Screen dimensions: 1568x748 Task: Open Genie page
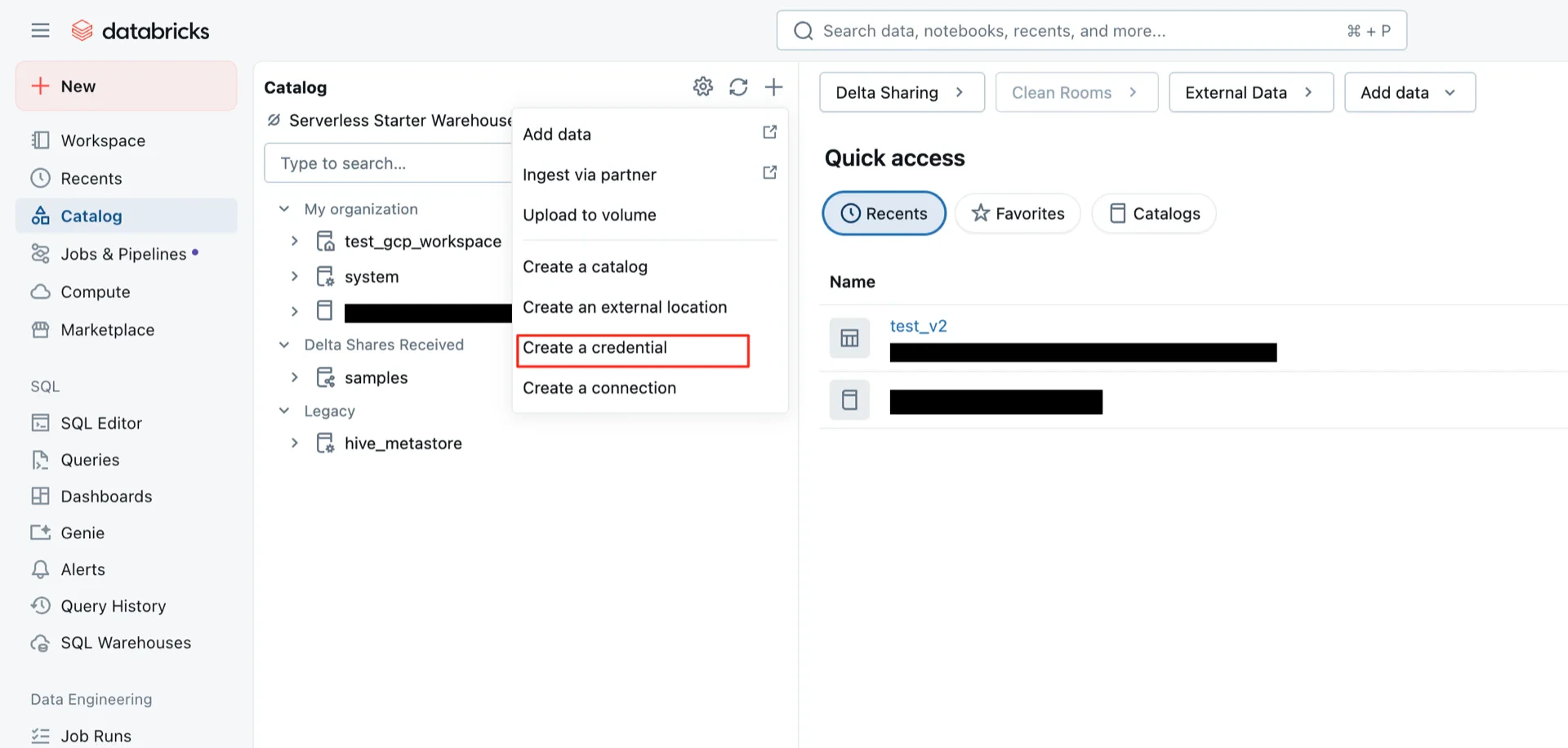coord(127,532)
